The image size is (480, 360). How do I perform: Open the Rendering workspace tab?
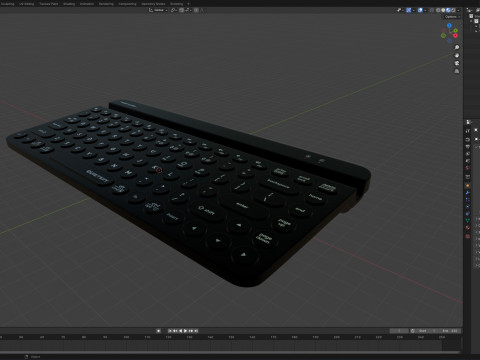click(x=106, y=4)
